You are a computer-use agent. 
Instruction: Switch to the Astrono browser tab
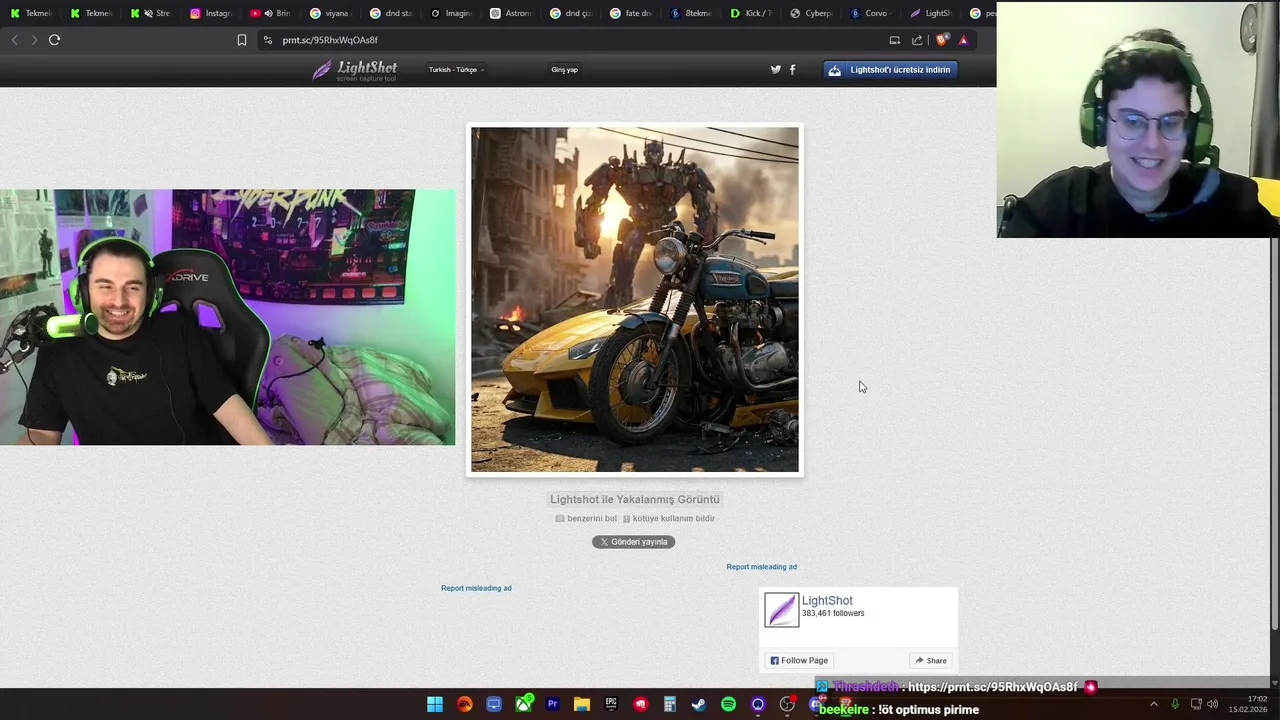point(510,13)
